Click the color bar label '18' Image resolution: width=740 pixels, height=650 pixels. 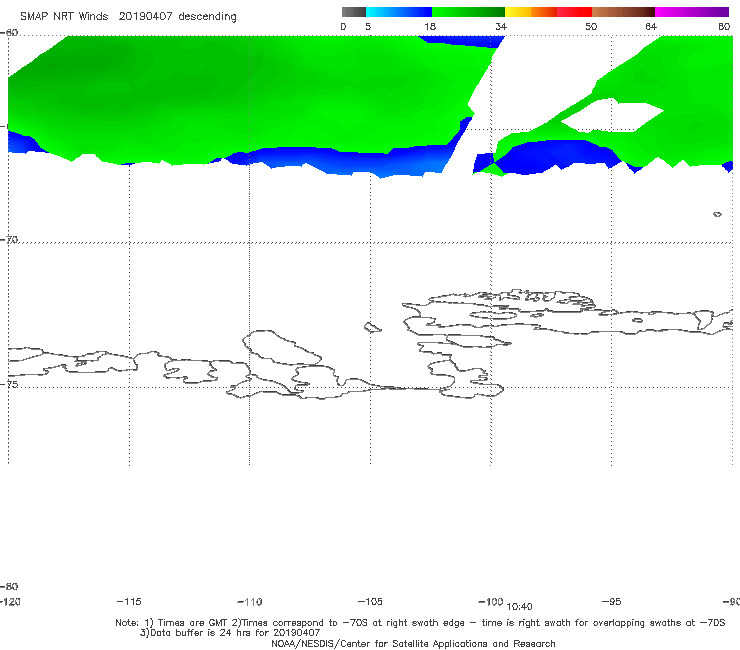coord(430,26)
